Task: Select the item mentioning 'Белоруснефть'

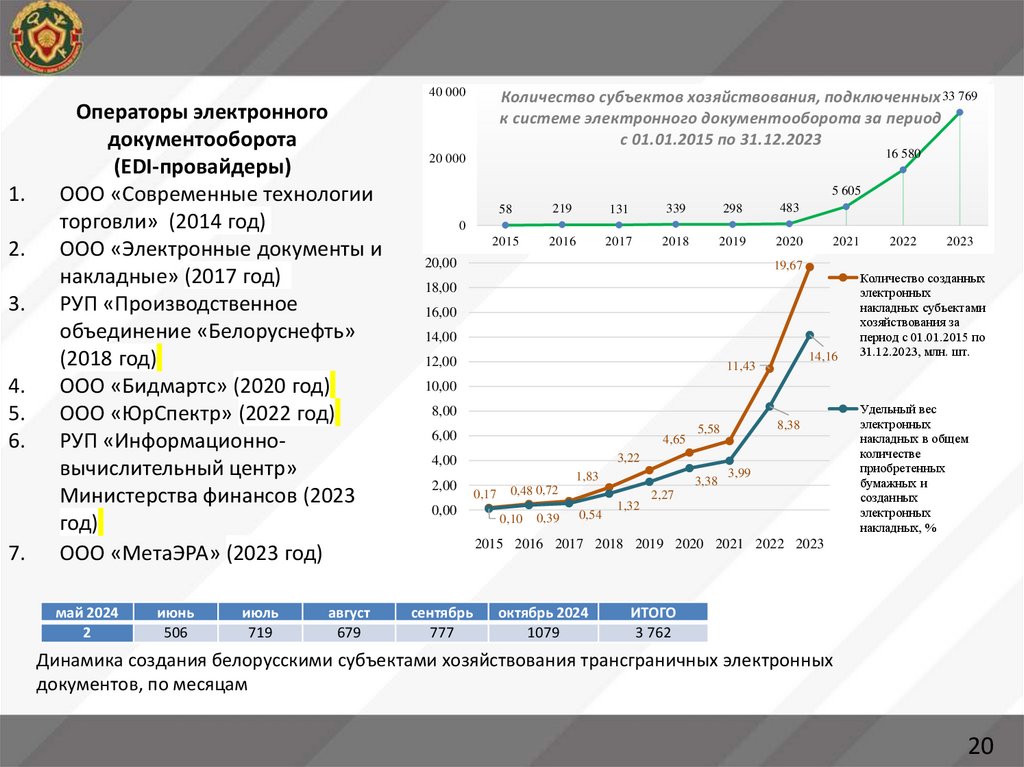Action: click(x=207, y=331)
